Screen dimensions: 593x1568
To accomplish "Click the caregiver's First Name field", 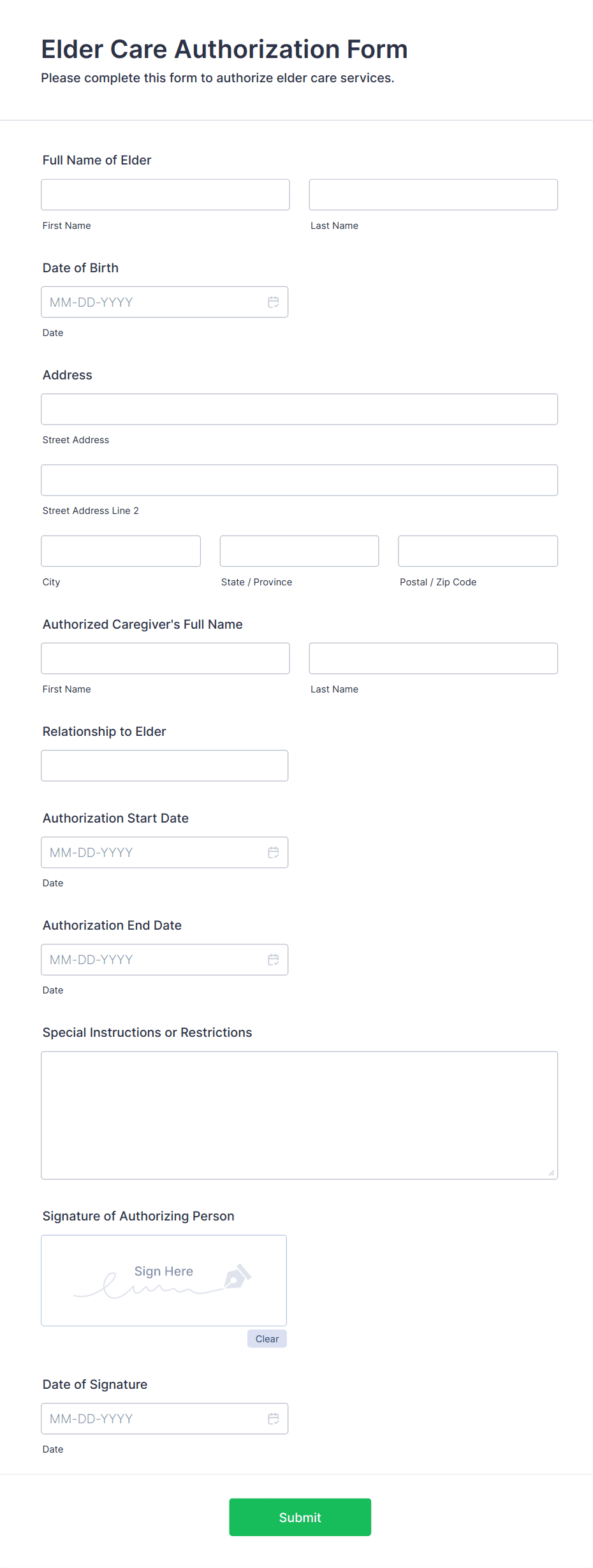I will [165, 659].
